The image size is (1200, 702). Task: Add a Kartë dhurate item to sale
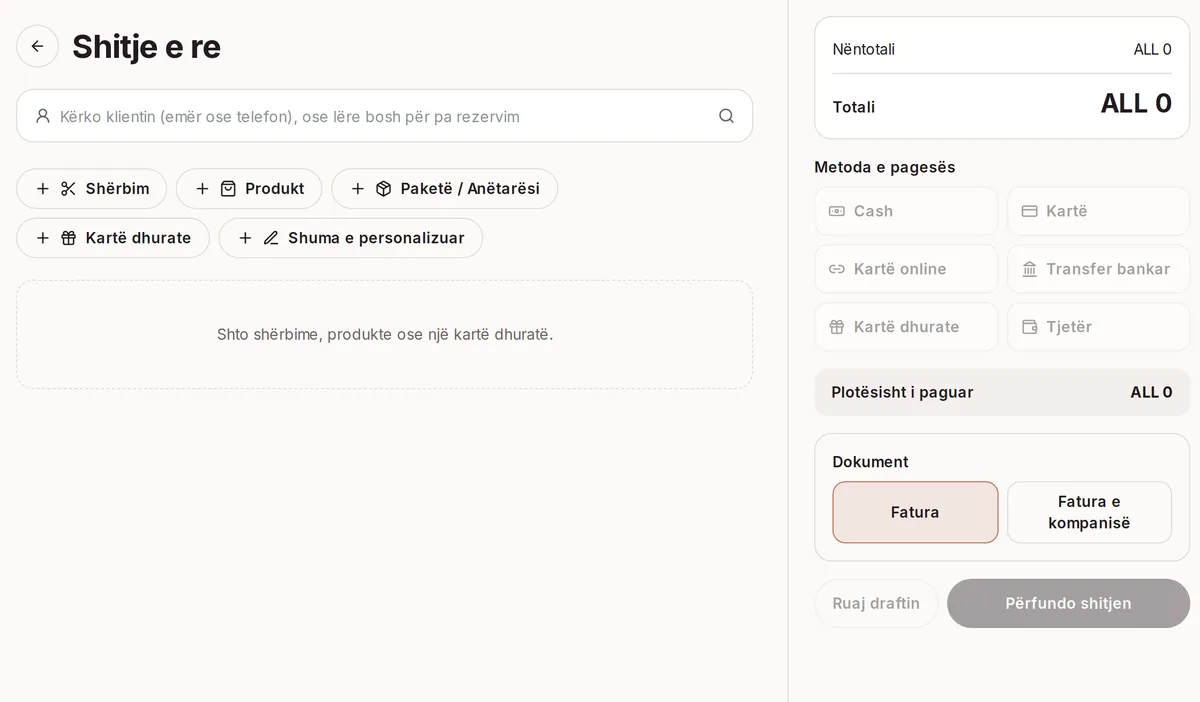tap(113, 238)
